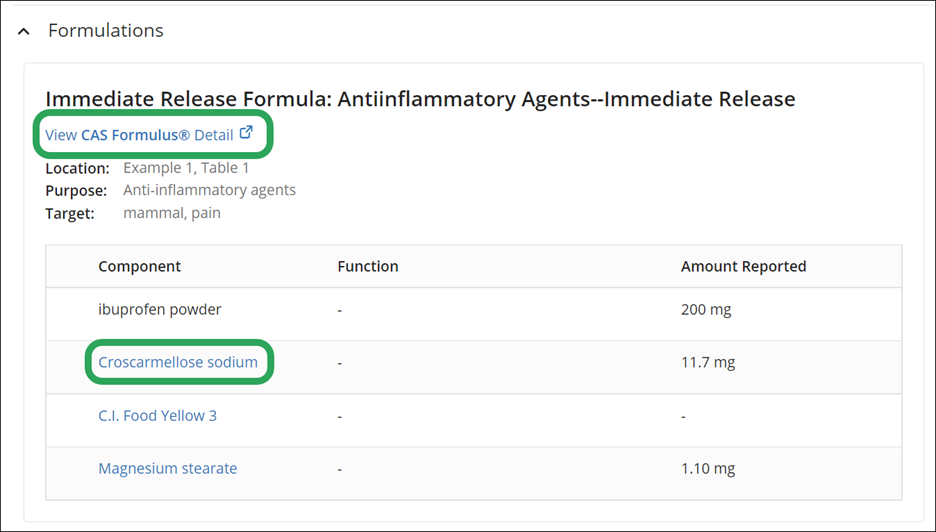This screenshot has height=532, width=936.
Task: Click the Function column header
Action: (x=368, y=266)
